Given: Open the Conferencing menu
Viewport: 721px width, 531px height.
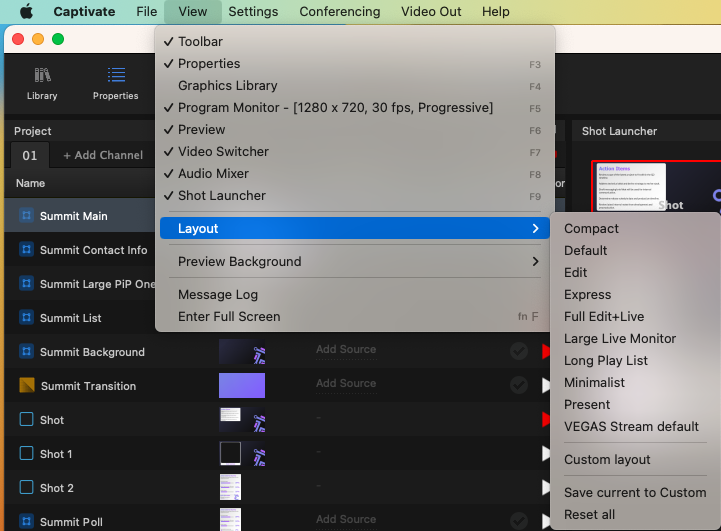Looking at the screenshot, I should (340, 11).
